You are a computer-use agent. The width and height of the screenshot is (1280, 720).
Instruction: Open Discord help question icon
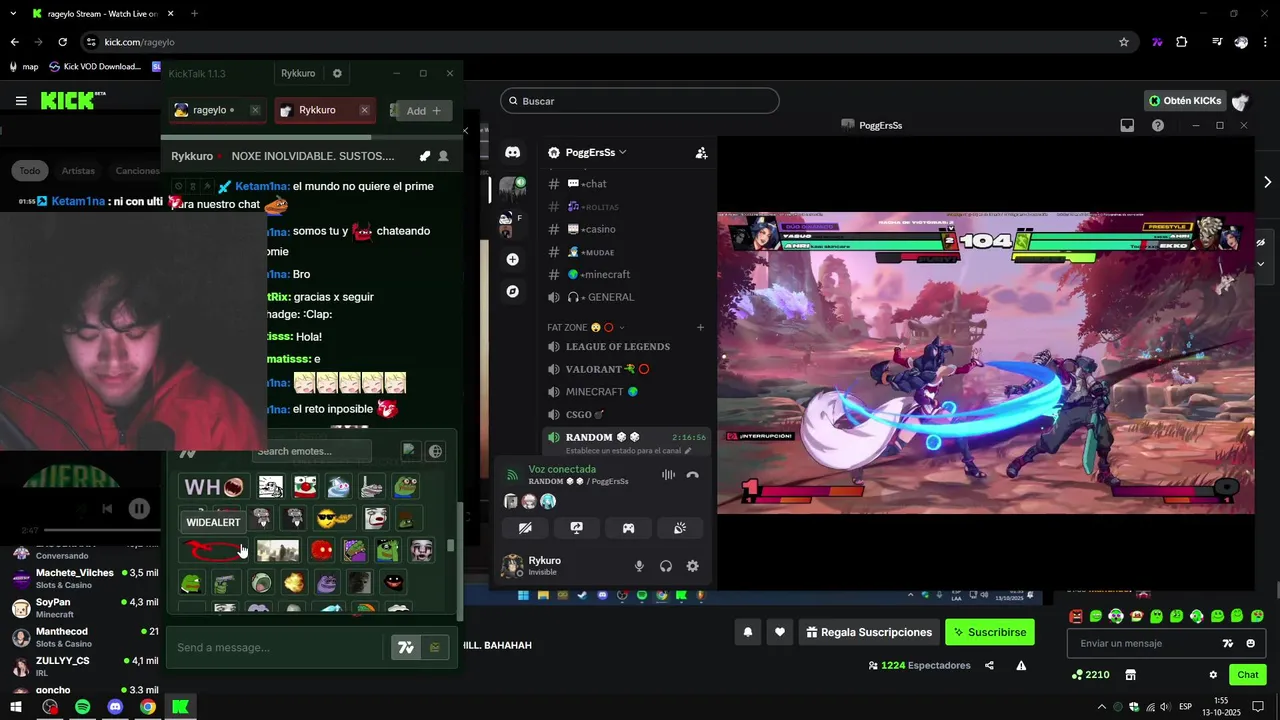click(x=1158, y=126)
